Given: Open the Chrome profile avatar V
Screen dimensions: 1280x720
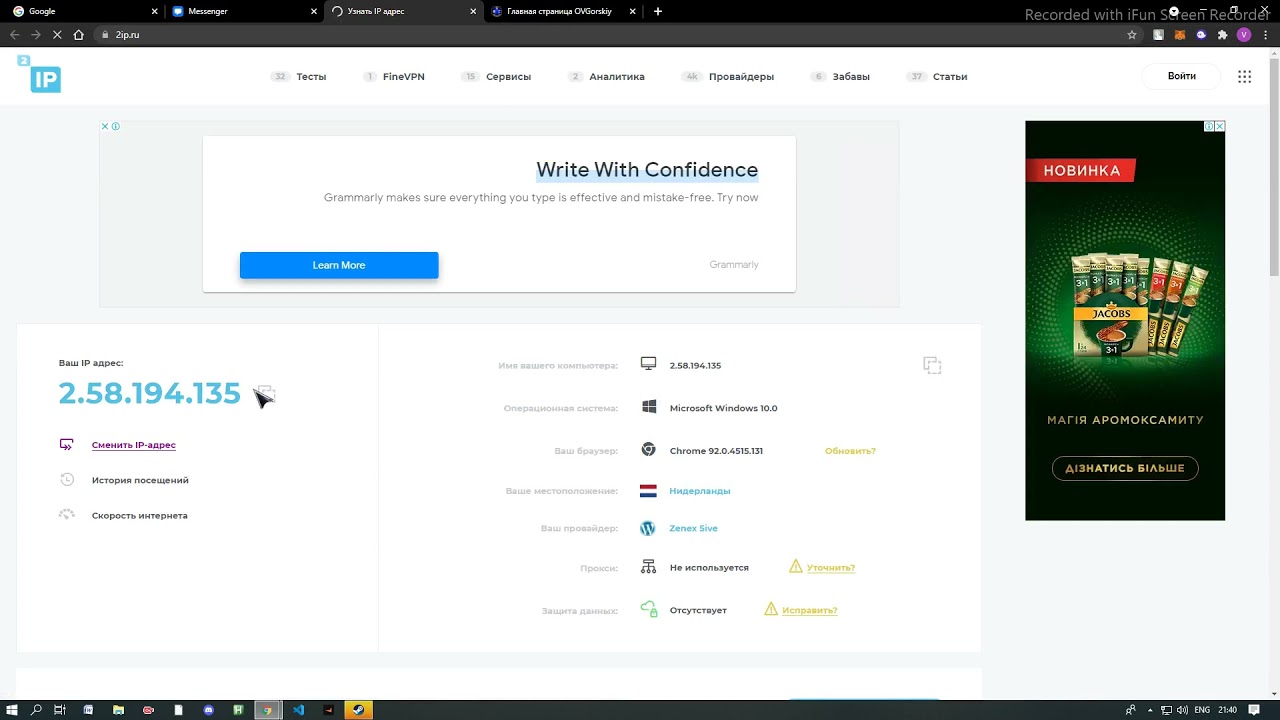Looking at the screenshot, I should [x=1244, y=34].
